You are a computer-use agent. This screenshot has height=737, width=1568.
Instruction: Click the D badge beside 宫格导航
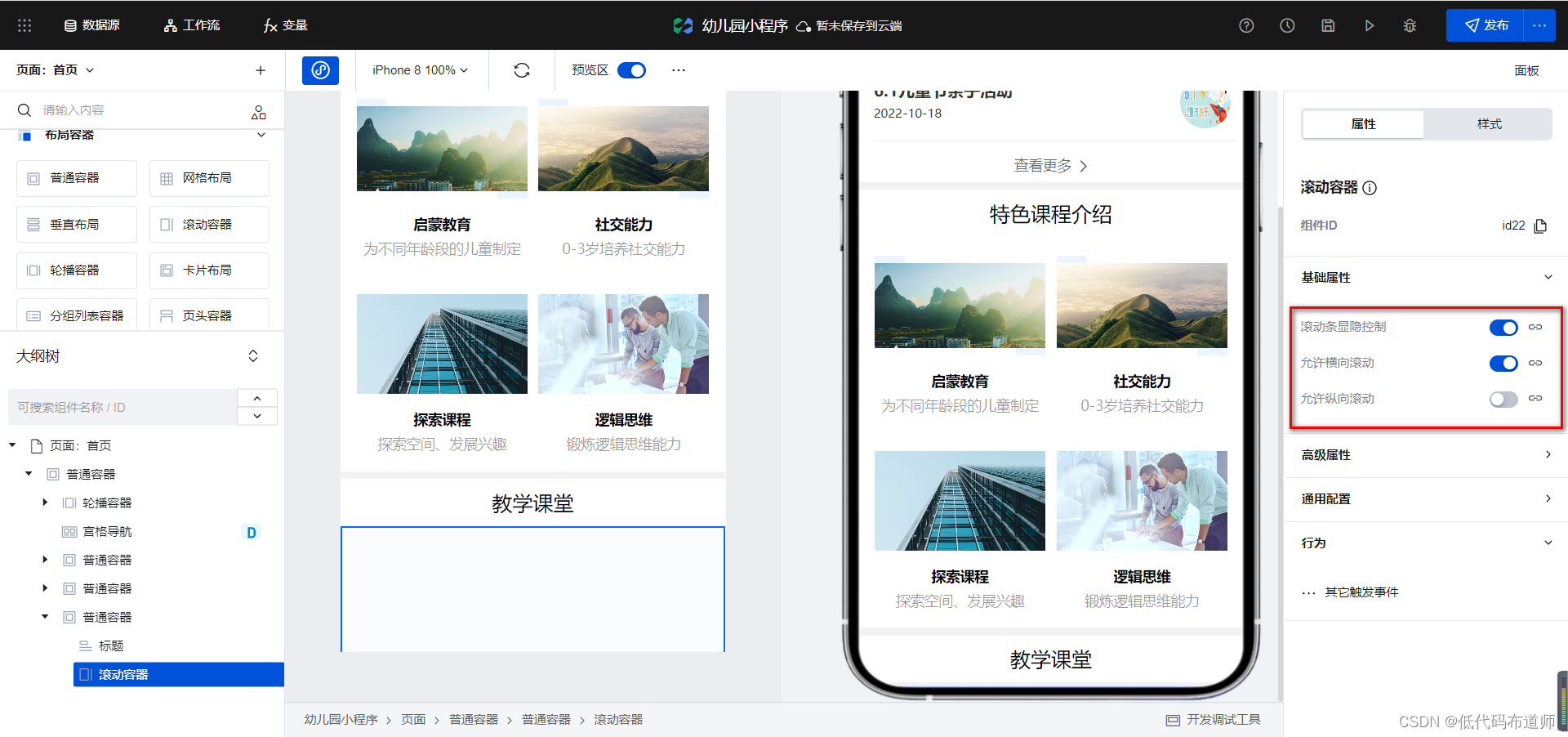[252, 533]
